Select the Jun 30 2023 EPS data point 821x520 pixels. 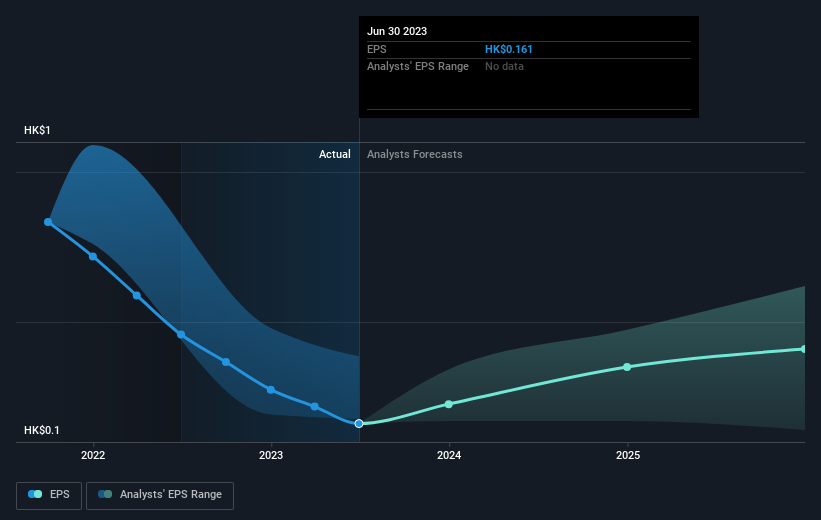tap(359, 423)
